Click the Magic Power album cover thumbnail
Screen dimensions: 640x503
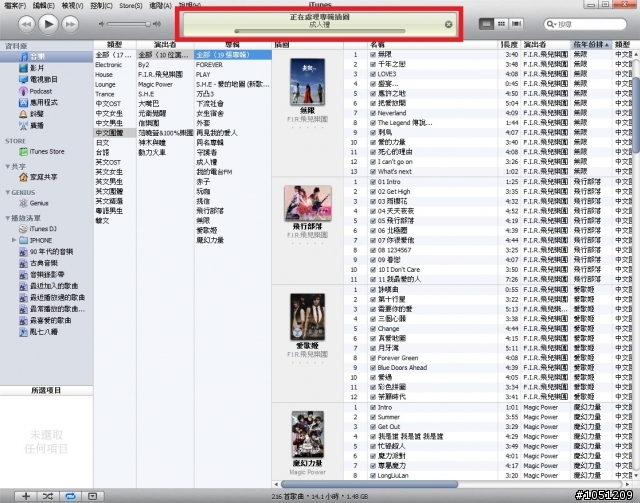click(307, 434)
